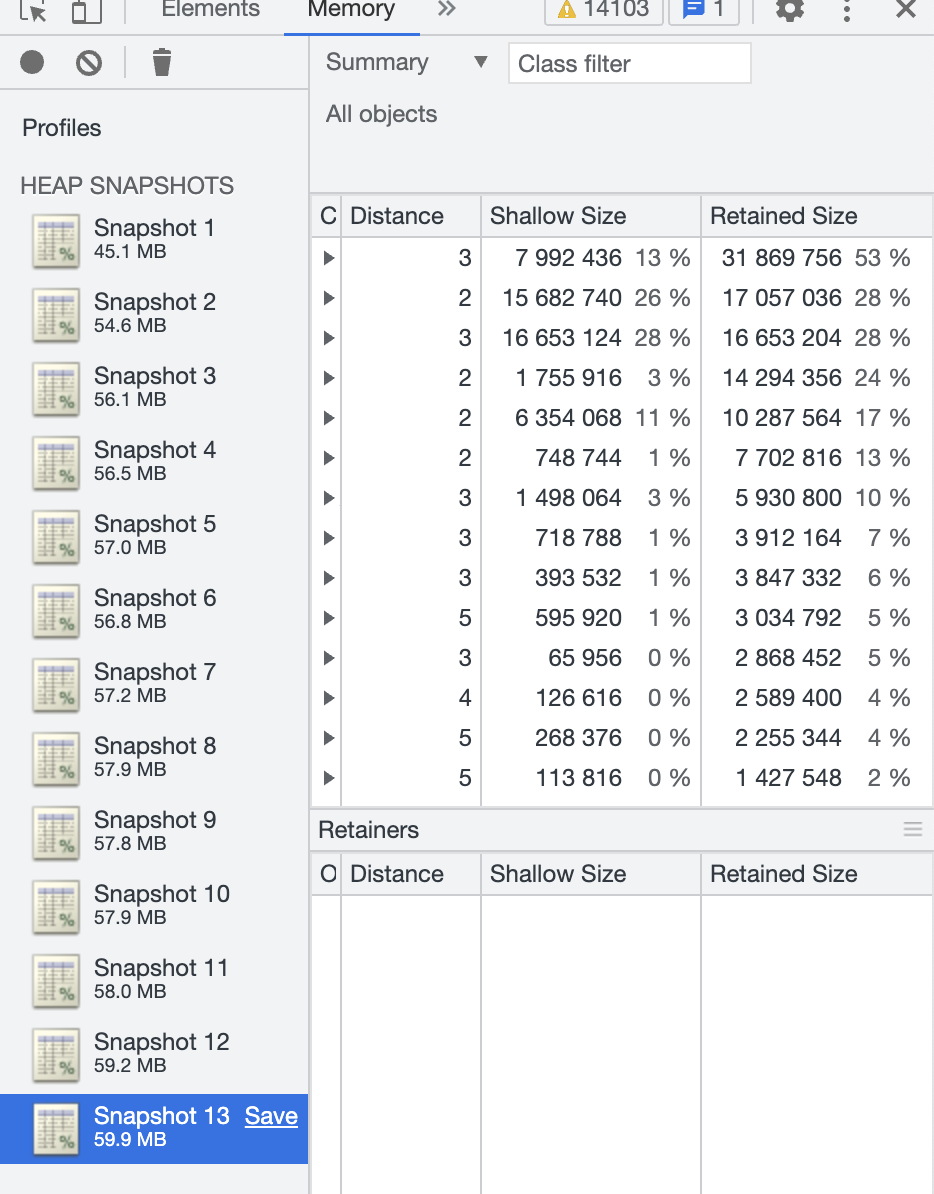Screen dimensions: 934x1194
Task: Open the three-dot DevTools menu
Action: tap(846, 12)
